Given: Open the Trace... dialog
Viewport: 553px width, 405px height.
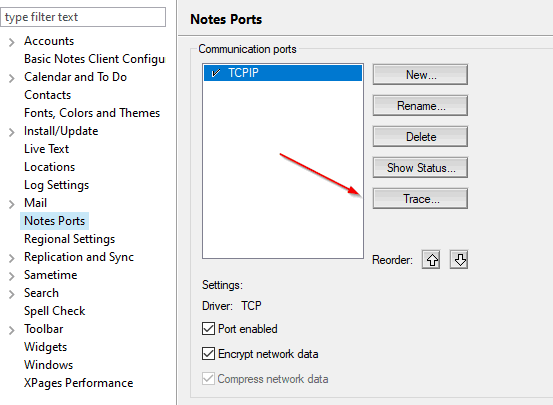Looking at the screenshot, I should click(x=420, y=199).
